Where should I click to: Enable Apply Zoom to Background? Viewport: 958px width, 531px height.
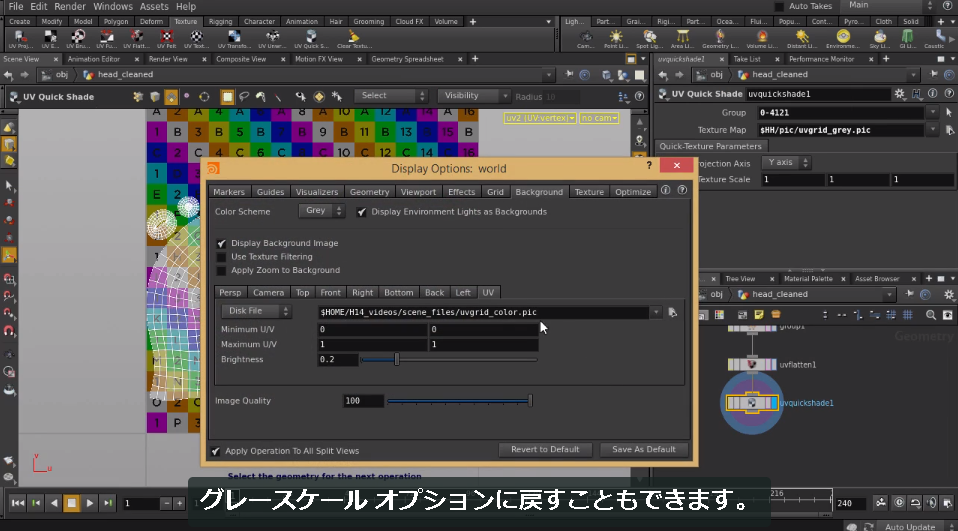click(221, 270)
